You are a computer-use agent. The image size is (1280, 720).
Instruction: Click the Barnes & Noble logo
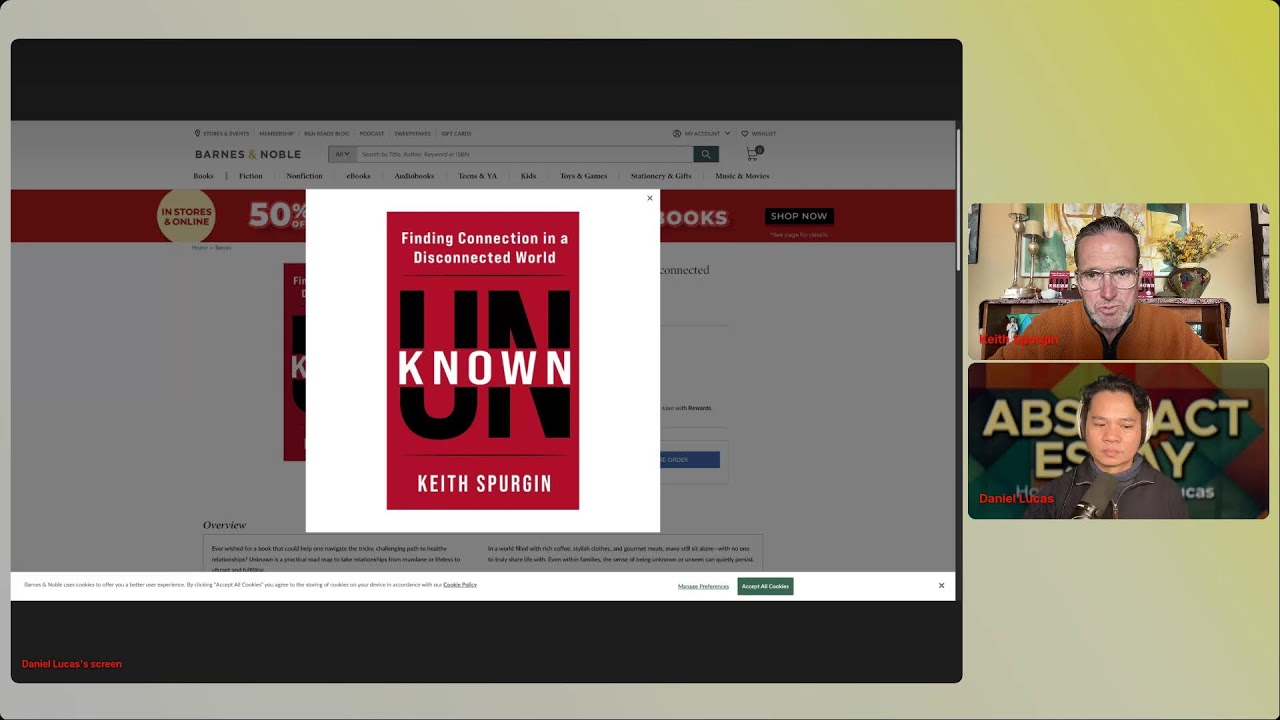[x=248, y=154]
